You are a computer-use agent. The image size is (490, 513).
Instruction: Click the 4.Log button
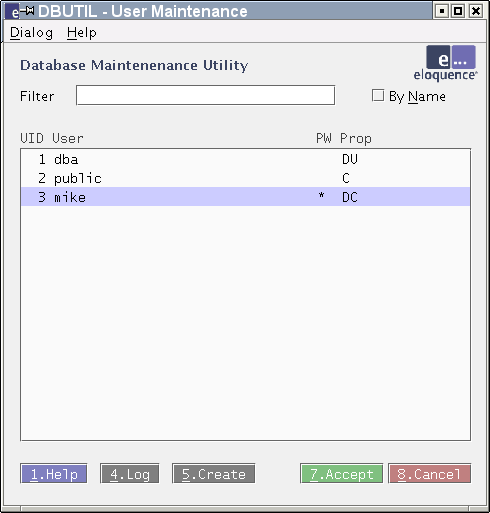(x=130, y=473)
